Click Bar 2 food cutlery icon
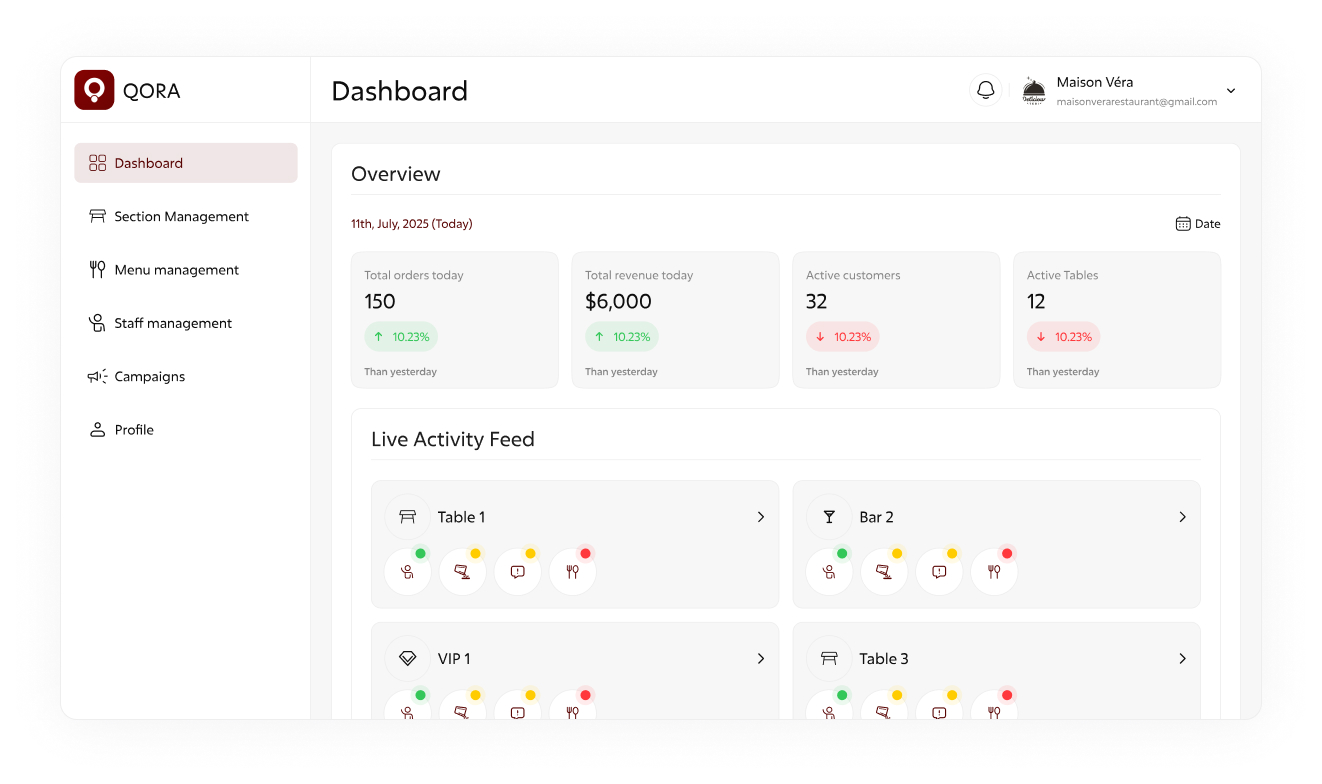Viewport: 1322px width, 784px height. pyautogui.click(x=995, y=572)
